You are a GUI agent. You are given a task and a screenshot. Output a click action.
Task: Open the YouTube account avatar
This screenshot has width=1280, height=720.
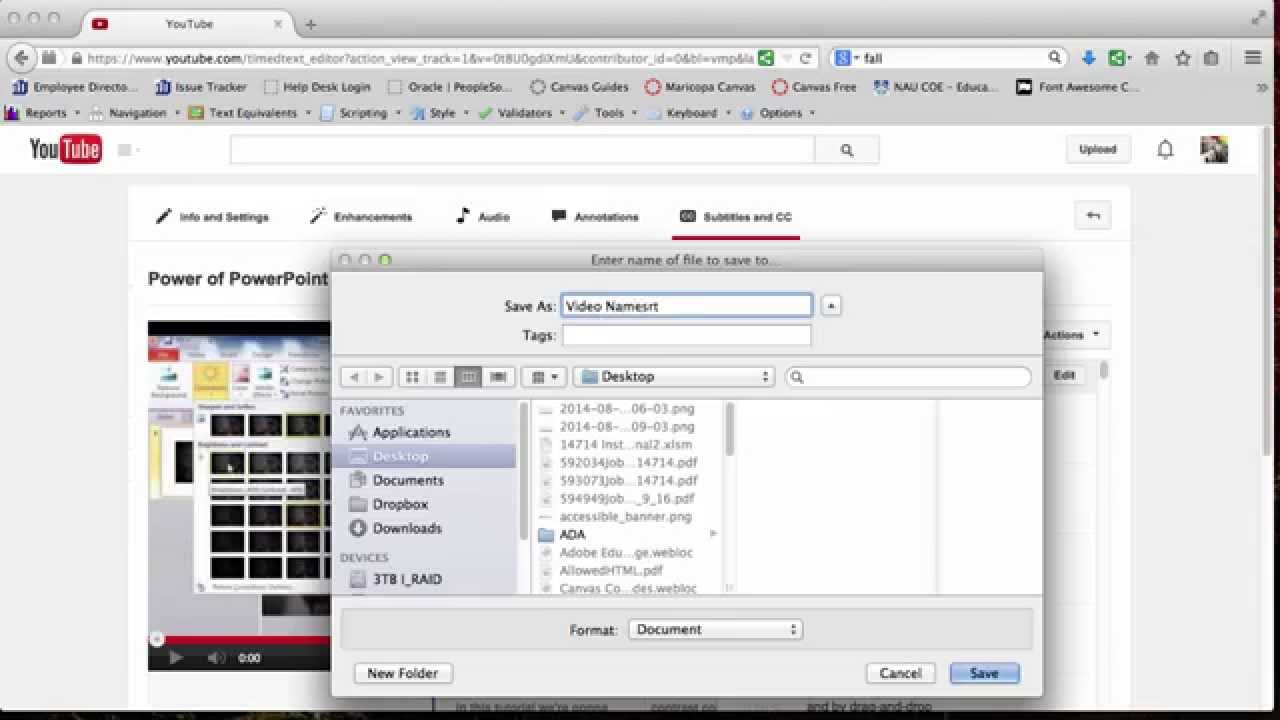[1214, 150]
